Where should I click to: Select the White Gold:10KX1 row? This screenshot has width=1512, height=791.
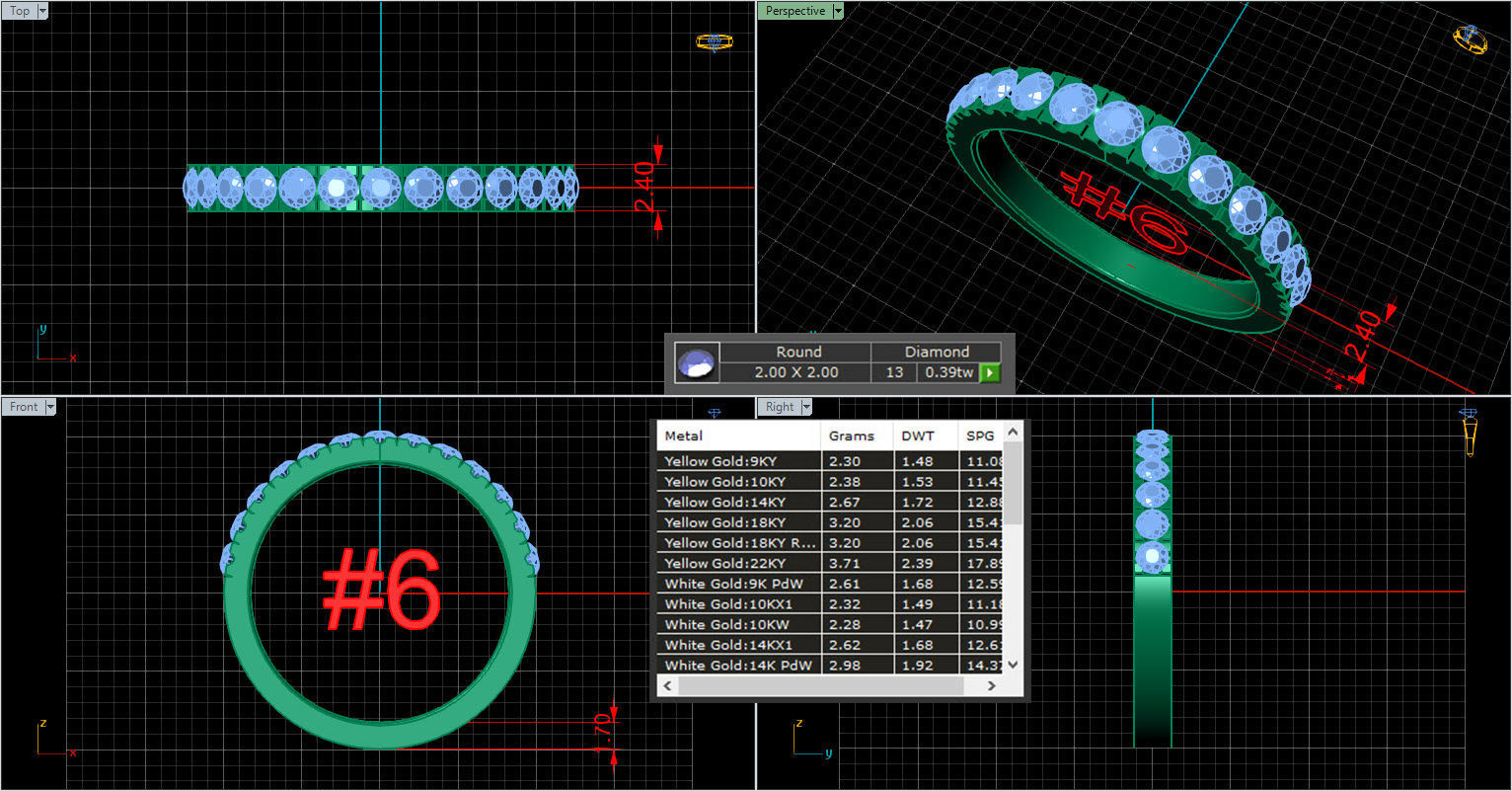(x=831, y=604)
